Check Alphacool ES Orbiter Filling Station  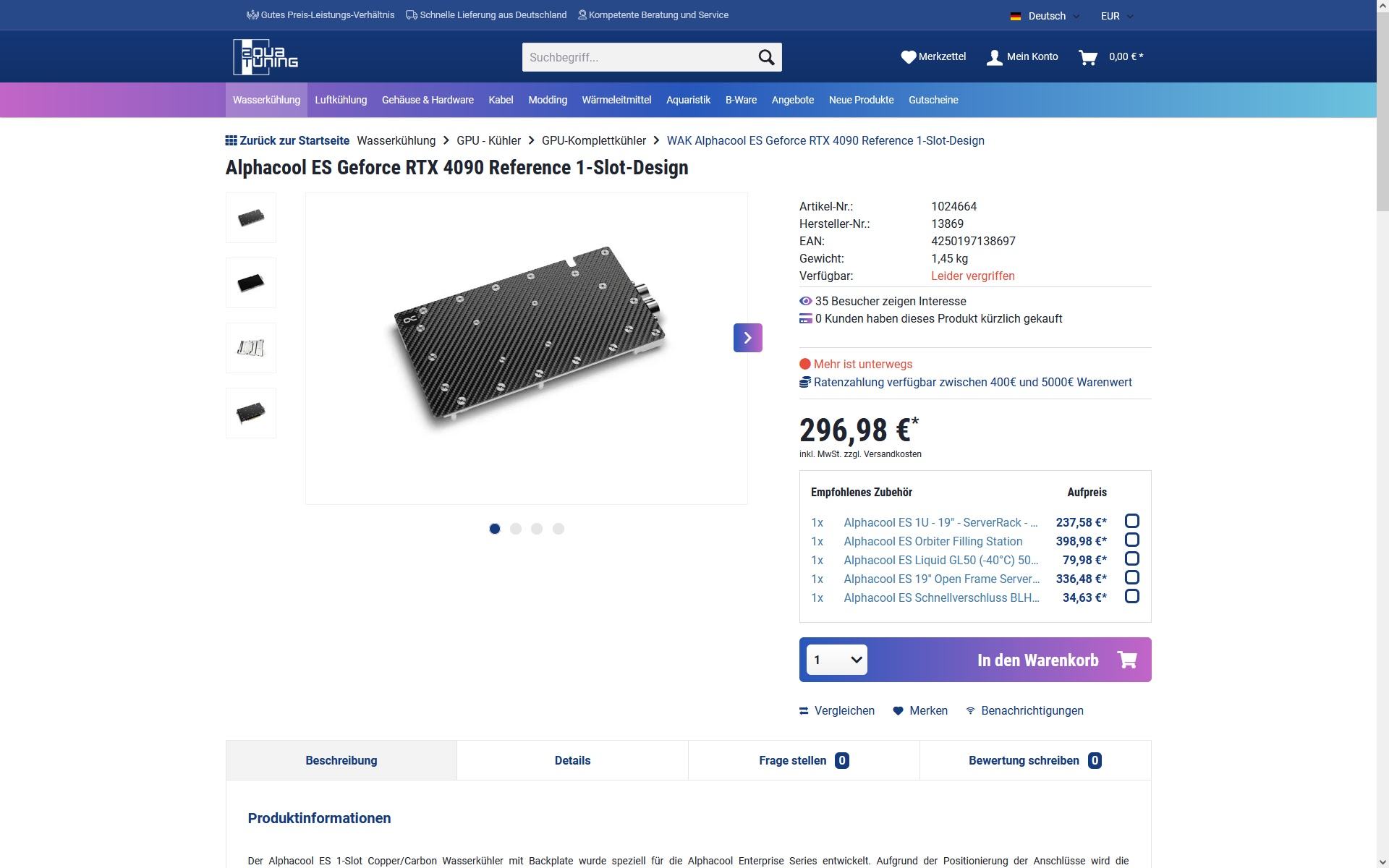1131,540
